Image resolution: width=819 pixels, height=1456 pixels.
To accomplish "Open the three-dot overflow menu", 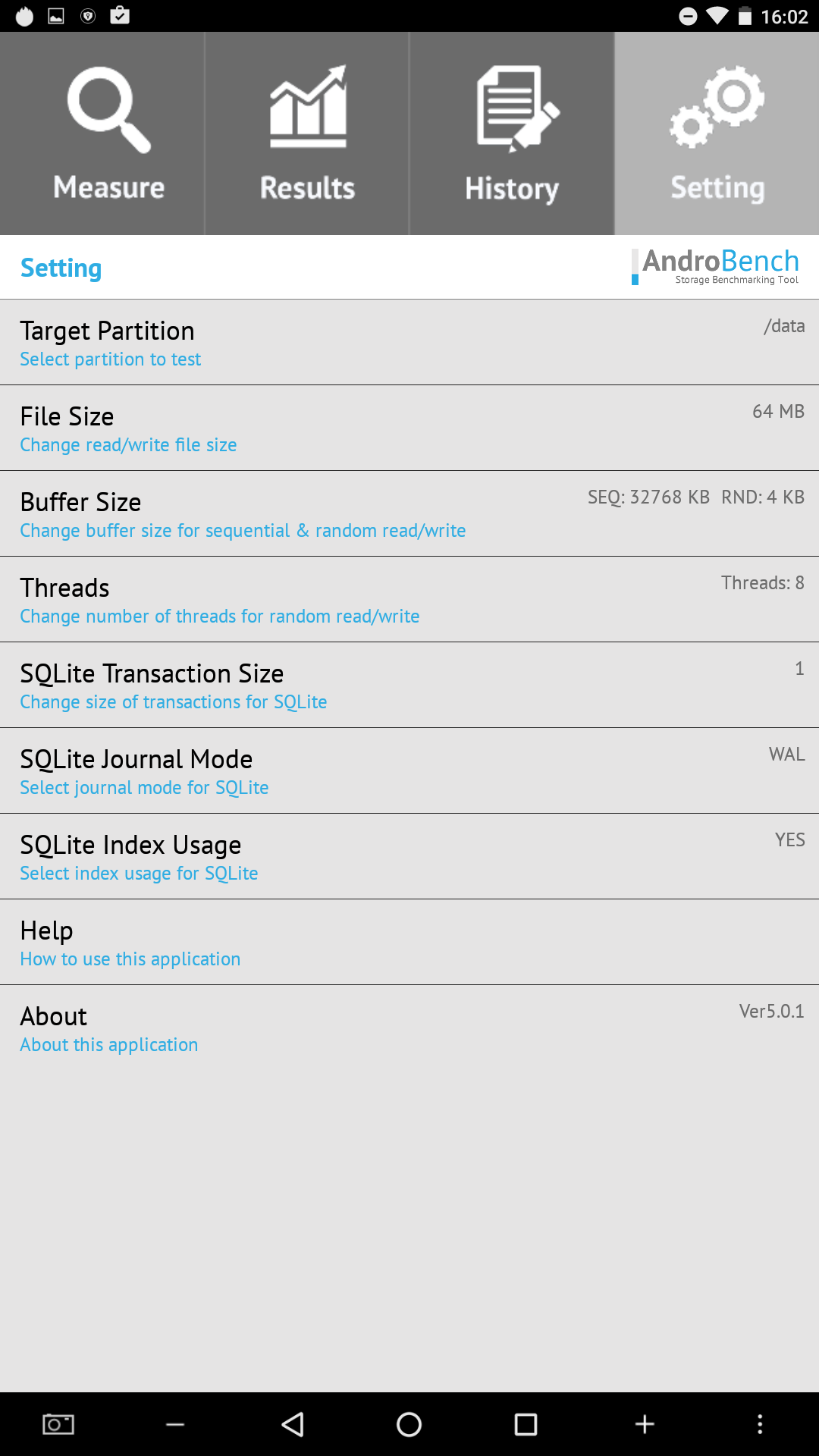I will [760, 1424].
